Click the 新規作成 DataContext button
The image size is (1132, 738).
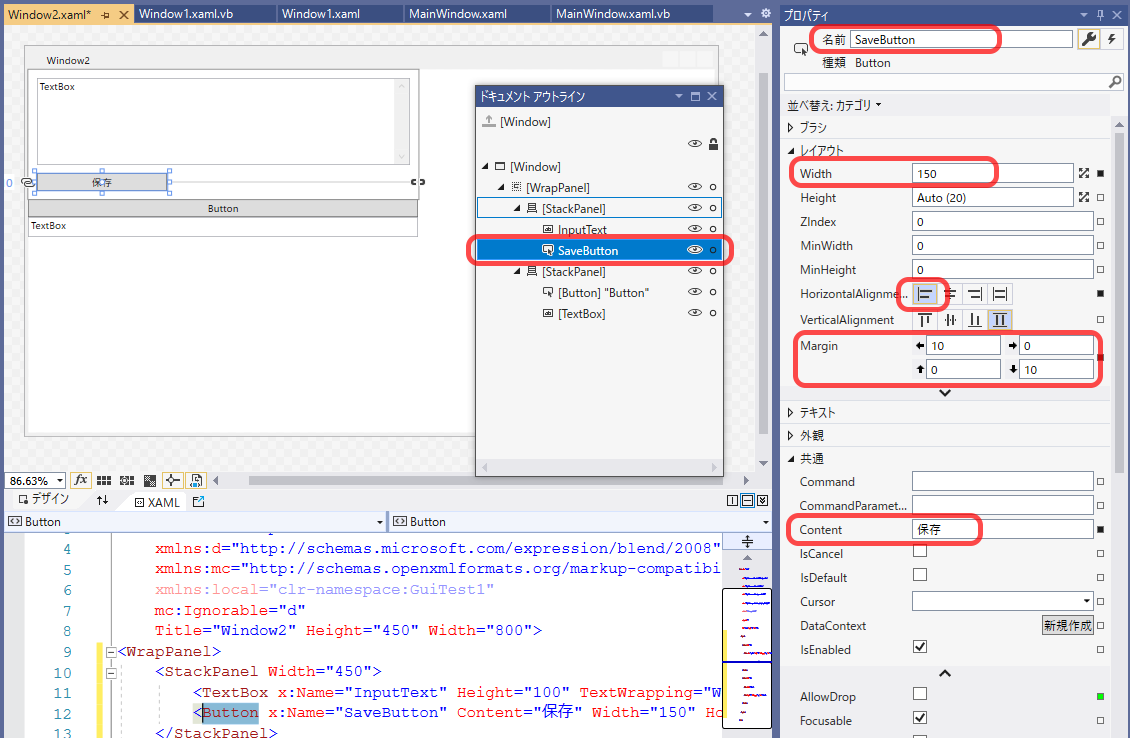[x=1067, y=625]
